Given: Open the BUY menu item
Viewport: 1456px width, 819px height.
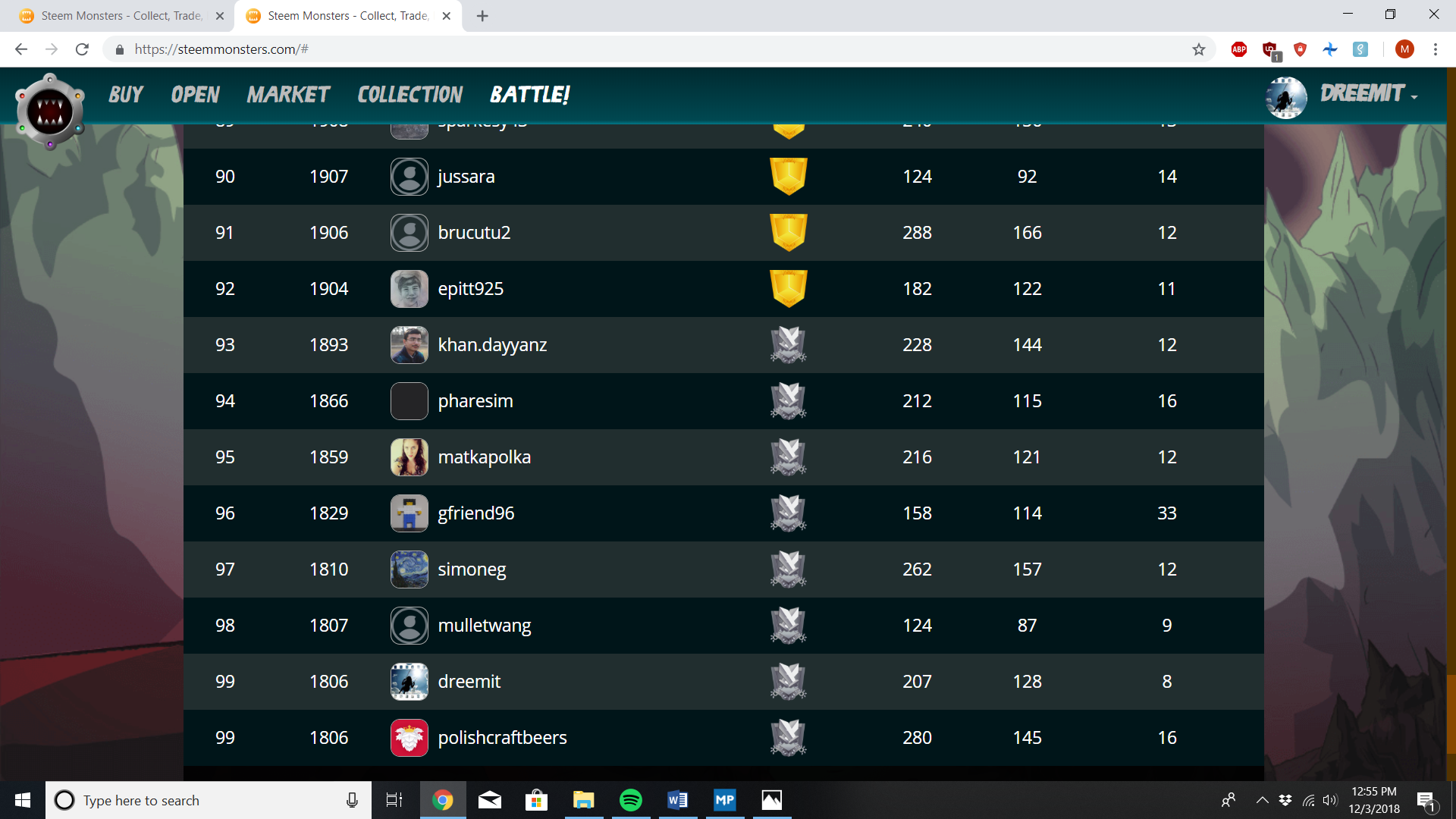Looking at the screenshot, I should coord(126,95).
